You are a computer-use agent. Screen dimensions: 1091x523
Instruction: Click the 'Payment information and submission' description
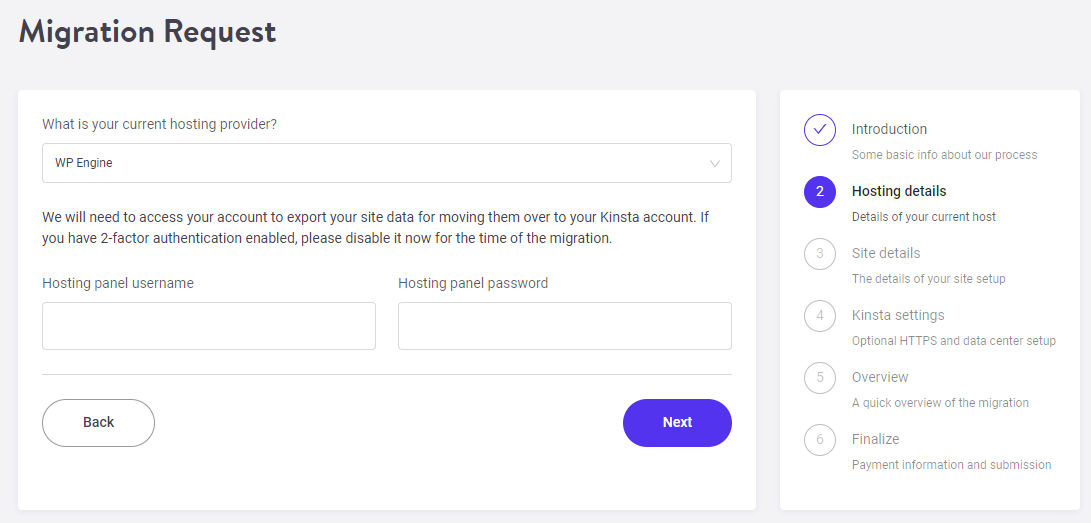tap(951, 465)
